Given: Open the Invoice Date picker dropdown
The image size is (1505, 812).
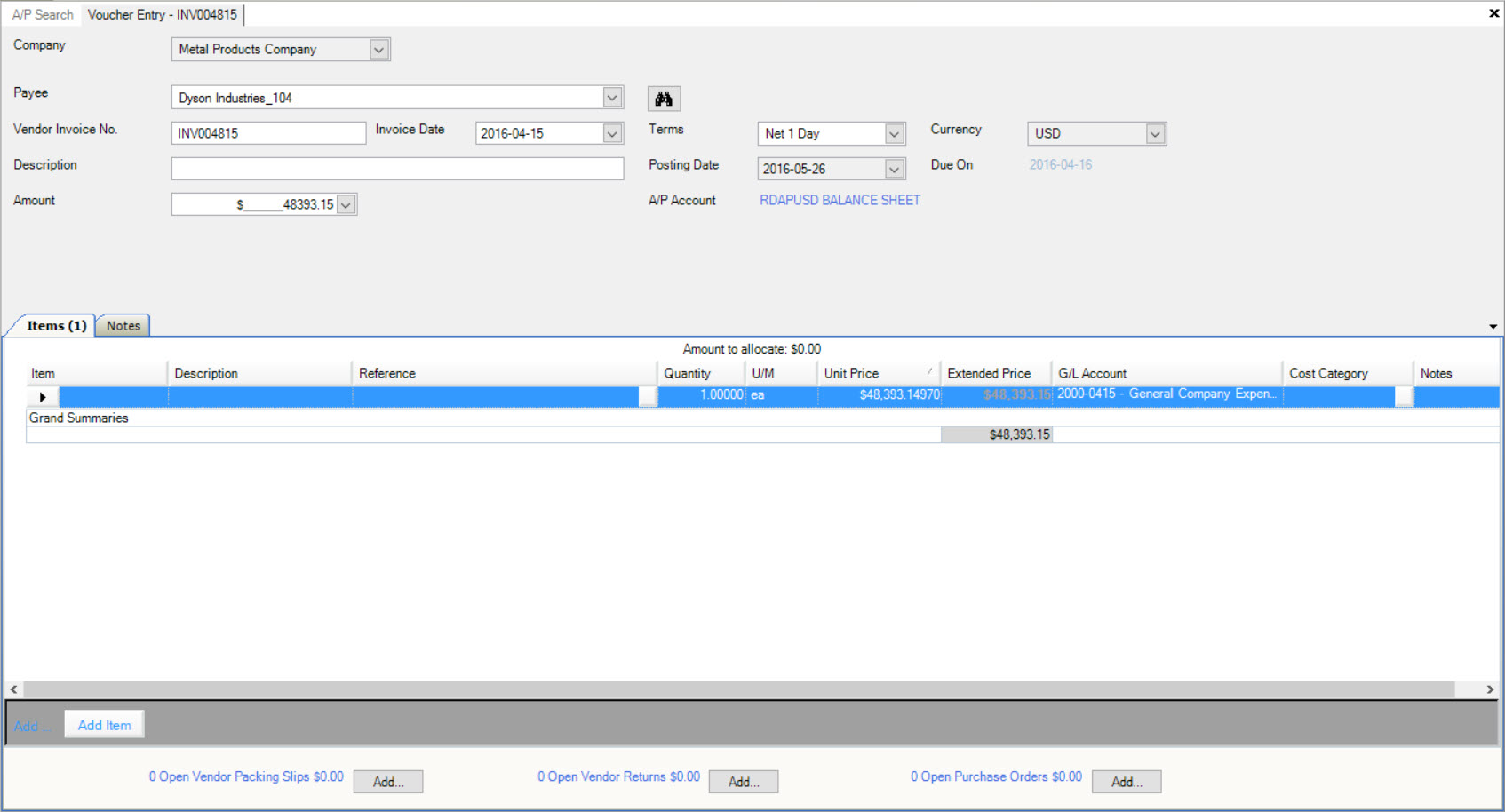Looking at the screenshot, I should [x=612, y=133].
